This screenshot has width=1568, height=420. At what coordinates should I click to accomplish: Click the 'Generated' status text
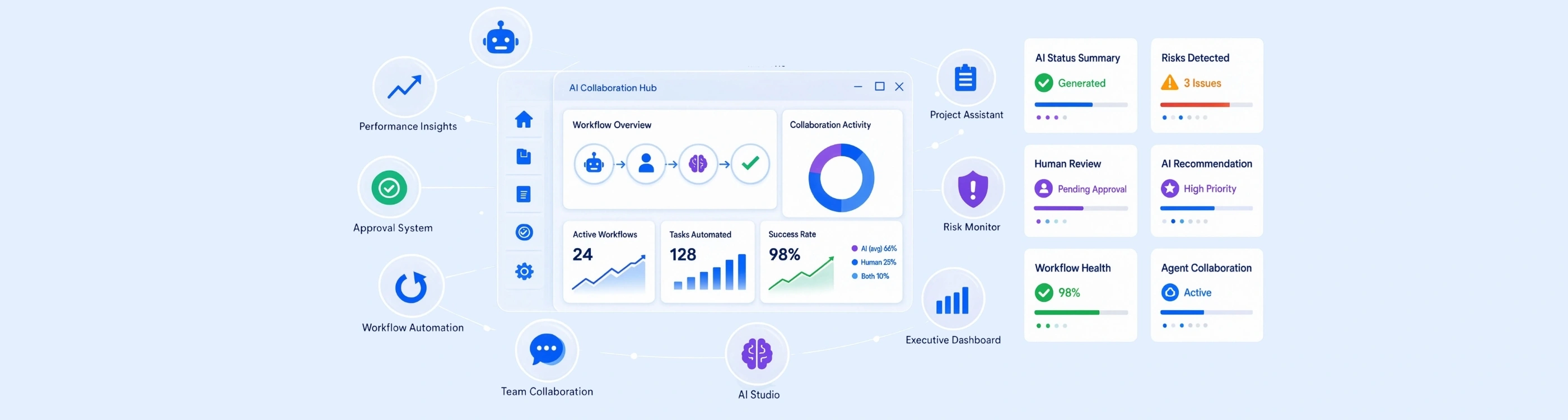pos(1082,83)
